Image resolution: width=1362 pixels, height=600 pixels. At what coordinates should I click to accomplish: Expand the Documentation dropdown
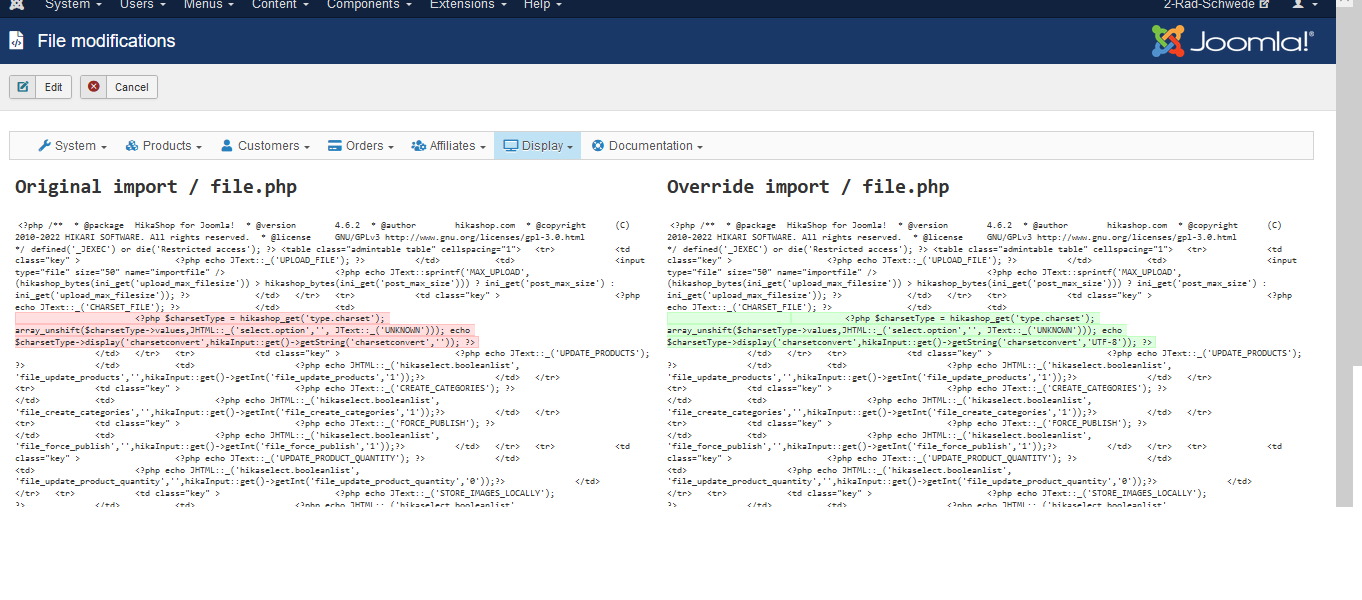[x=647, y=146]
